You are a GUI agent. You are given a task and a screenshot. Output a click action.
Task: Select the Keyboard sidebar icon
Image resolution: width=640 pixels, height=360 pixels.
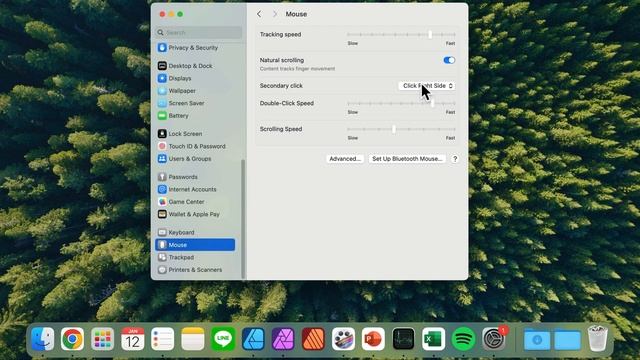162,232
